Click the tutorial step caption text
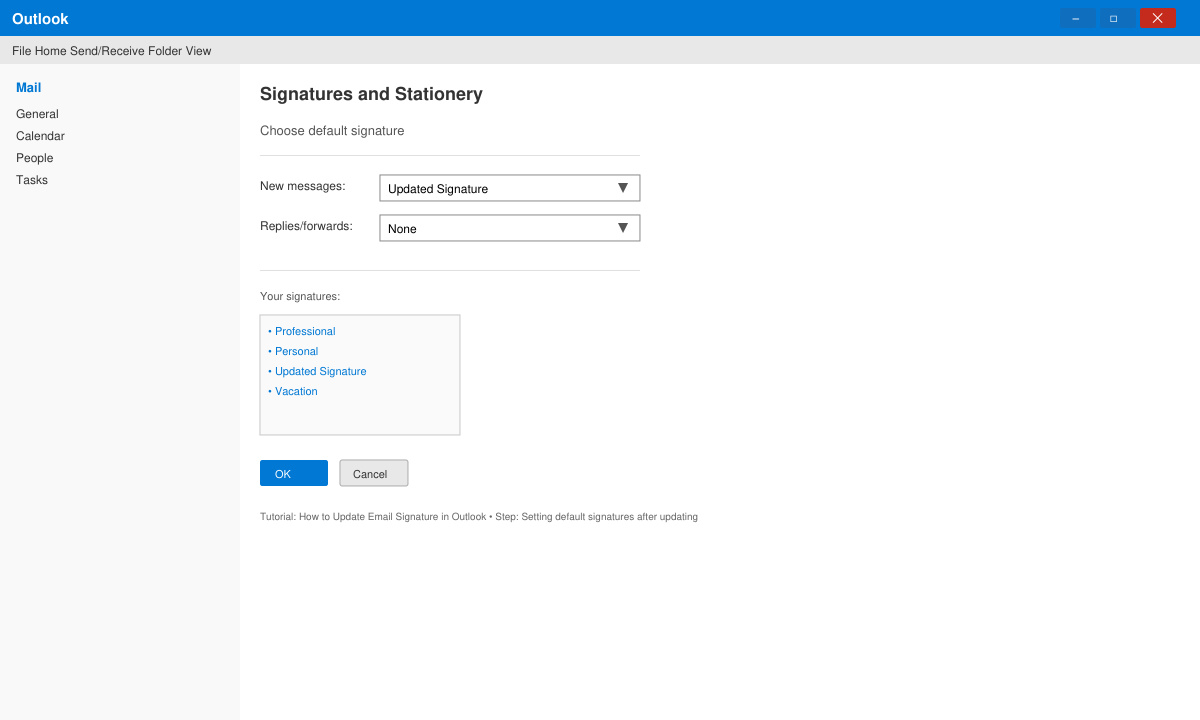Image resolution: width=1200 pixels, height=720 pixels. click(479, 517)
